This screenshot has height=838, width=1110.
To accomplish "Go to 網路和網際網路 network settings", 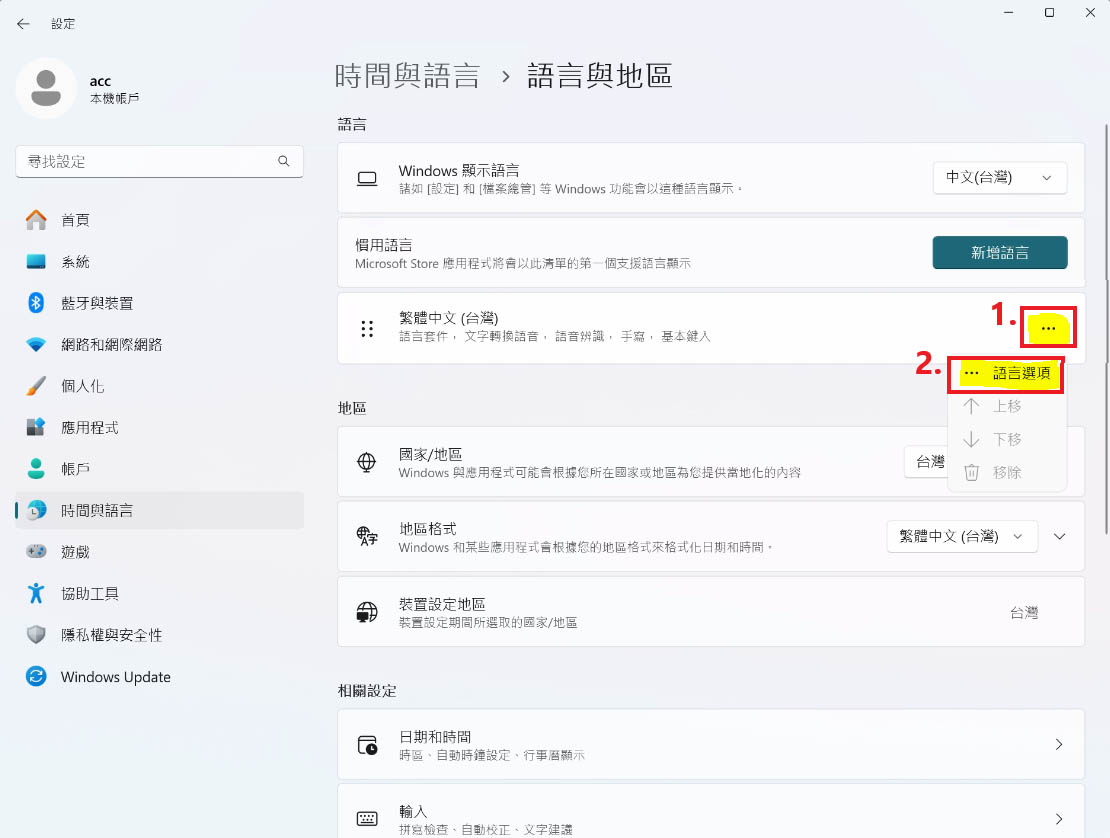I will pos(111,345).
